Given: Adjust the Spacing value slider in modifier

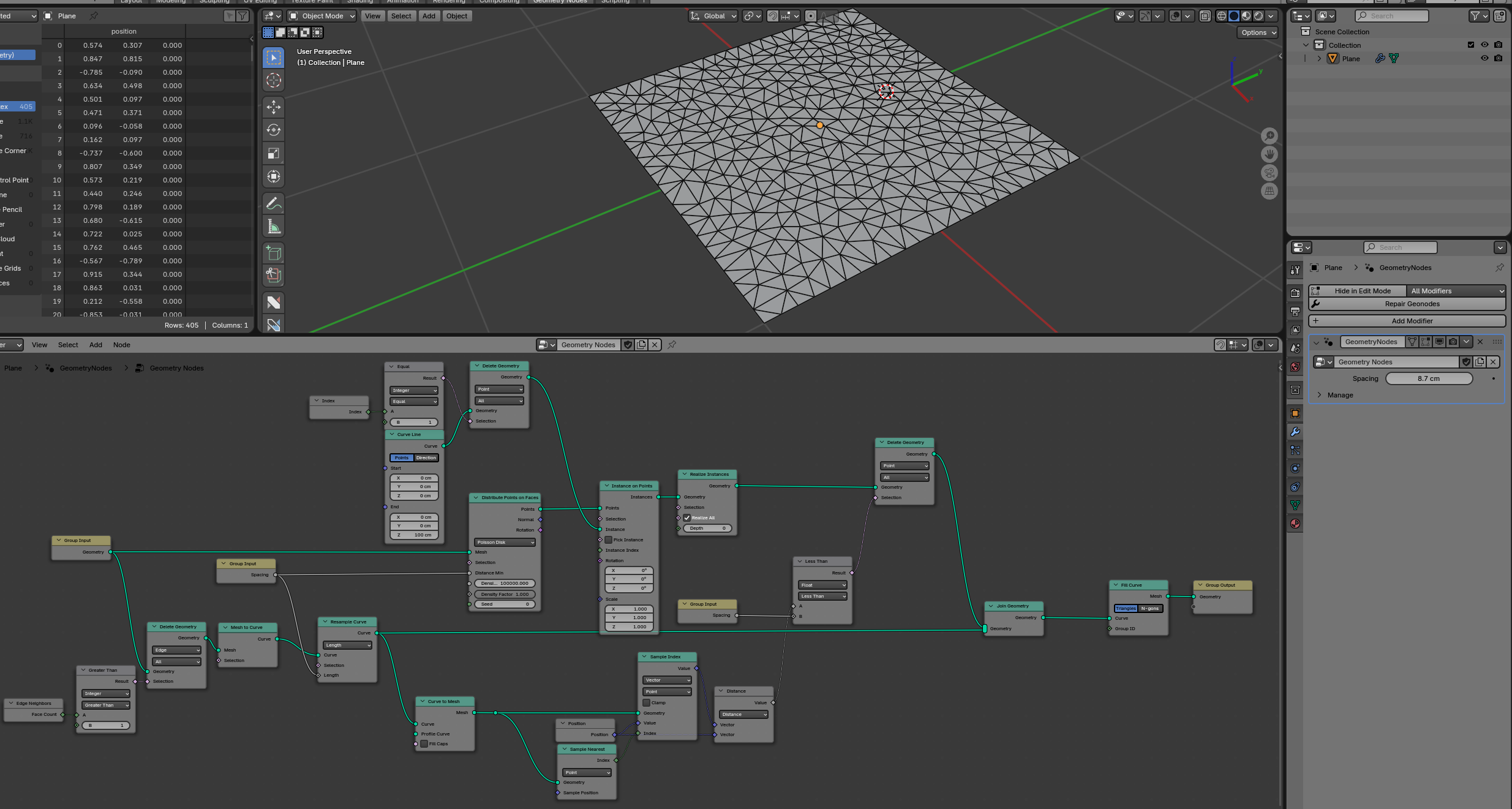Looking at the screenshot, I should pos(1428,378).
